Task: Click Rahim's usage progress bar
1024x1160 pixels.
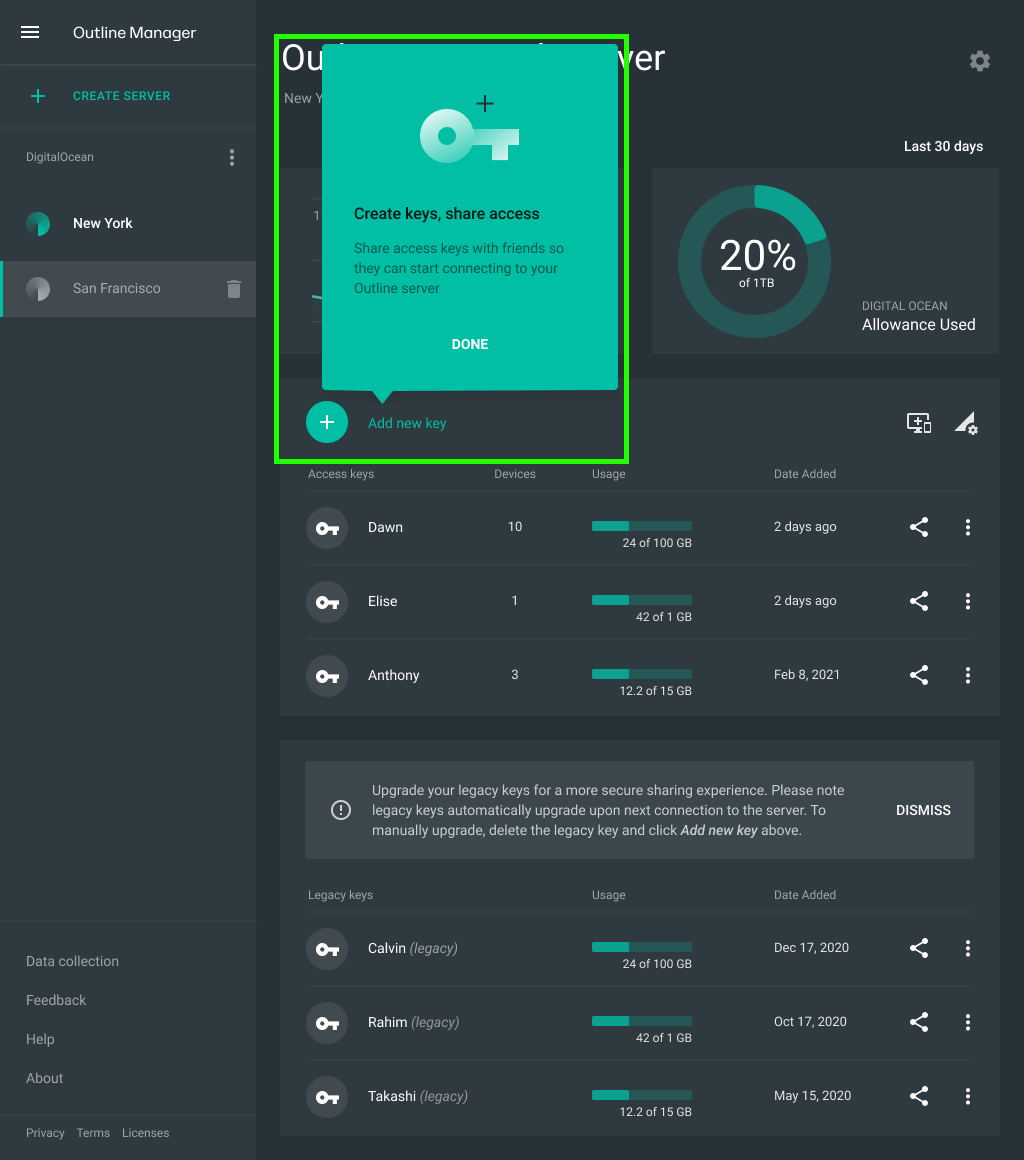Action: 641,1022
